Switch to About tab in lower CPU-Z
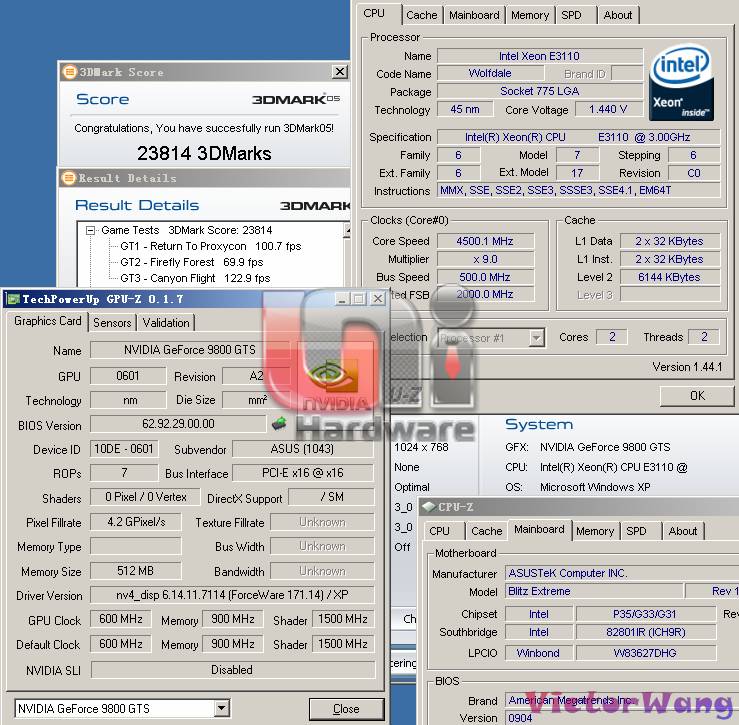 pyautogui.click(x=682, y=531)
